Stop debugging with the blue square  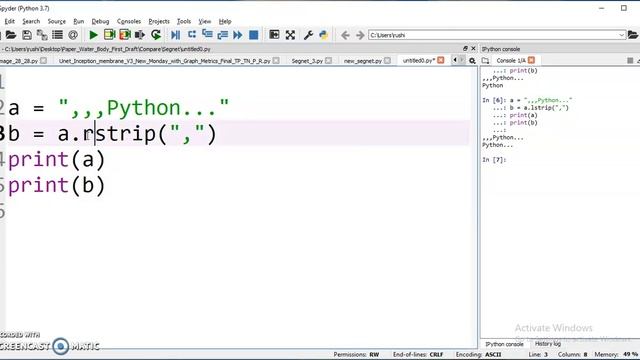tap(253, 35)
